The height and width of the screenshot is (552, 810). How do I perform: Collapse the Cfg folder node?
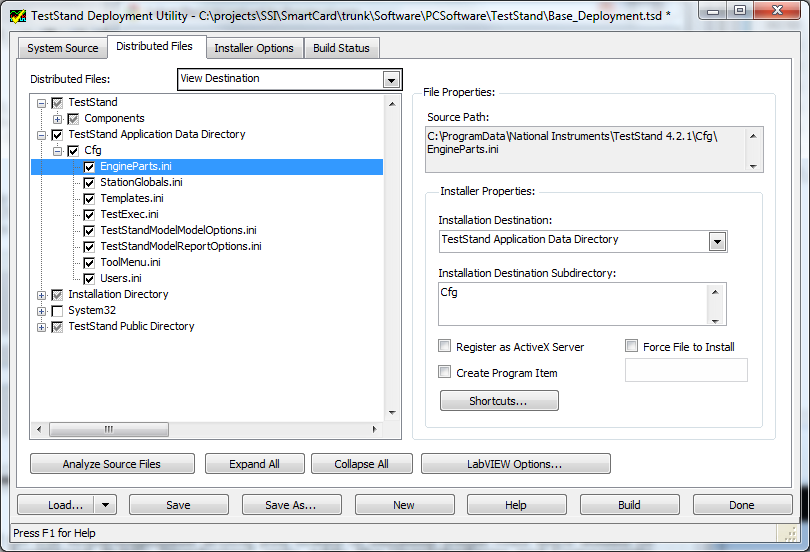[57, 151]
